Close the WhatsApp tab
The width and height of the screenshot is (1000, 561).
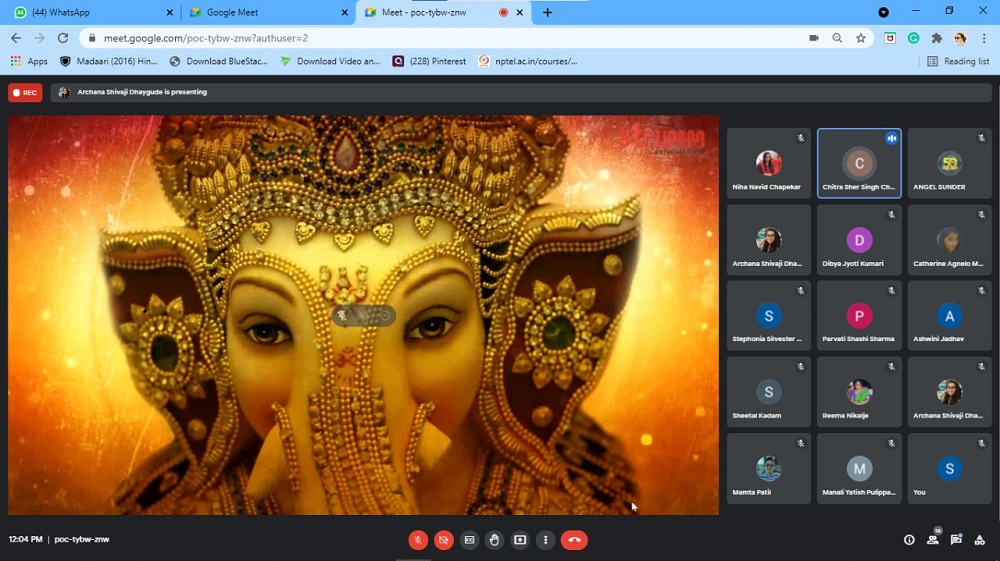click(x=170, y=12)
